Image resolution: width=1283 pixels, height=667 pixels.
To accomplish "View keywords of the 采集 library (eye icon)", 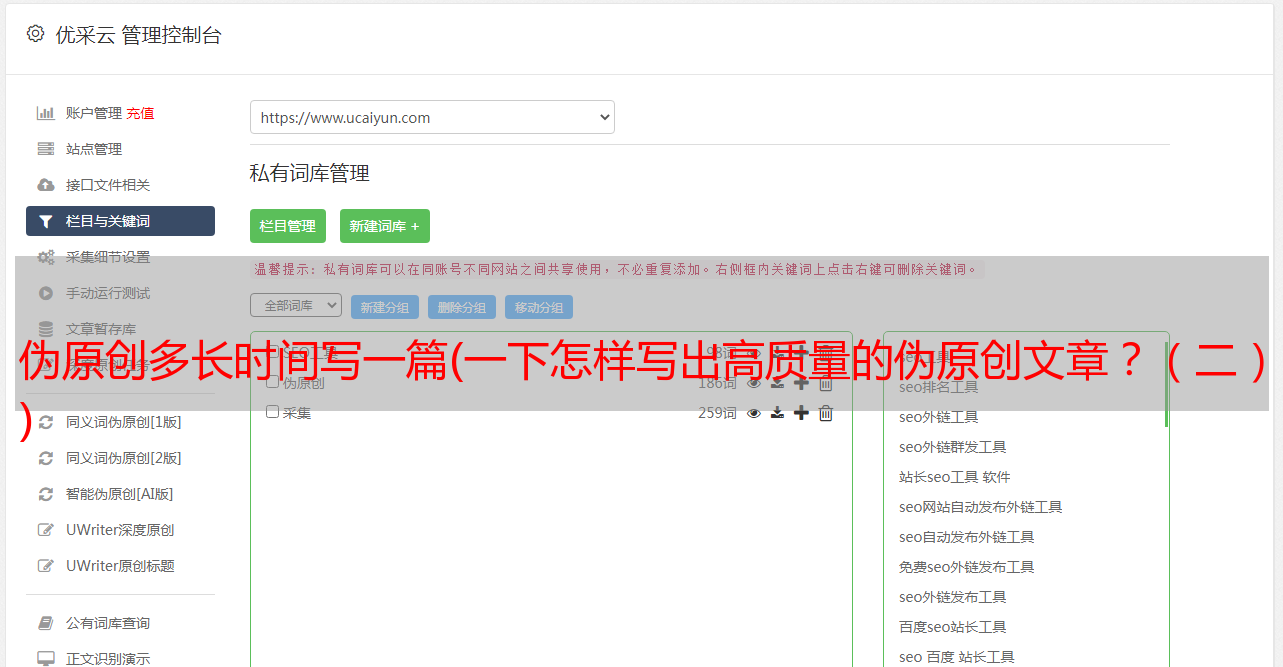I will [754, 413].
